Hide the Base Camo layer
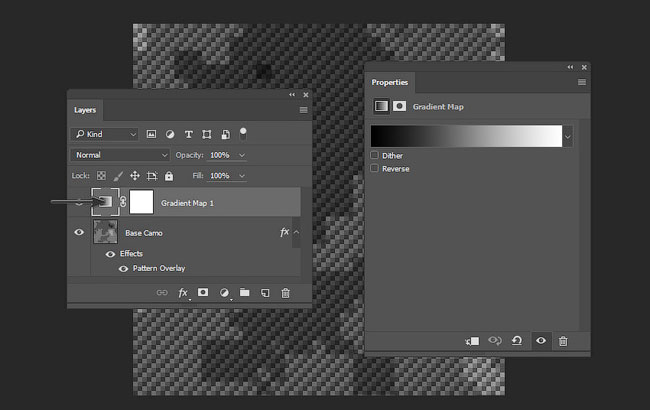The image size is (650, 410). click(x=79, y=232)
